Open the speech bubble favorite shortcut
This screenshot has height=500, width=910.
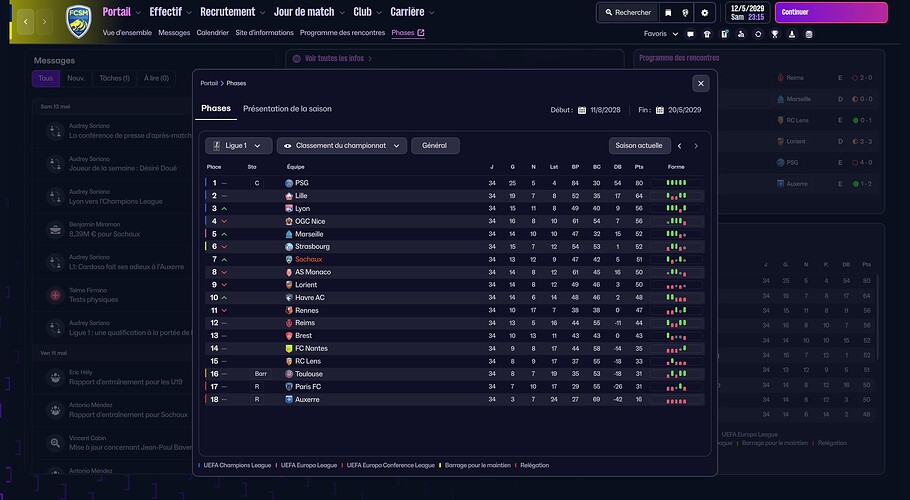coord(690,34)
